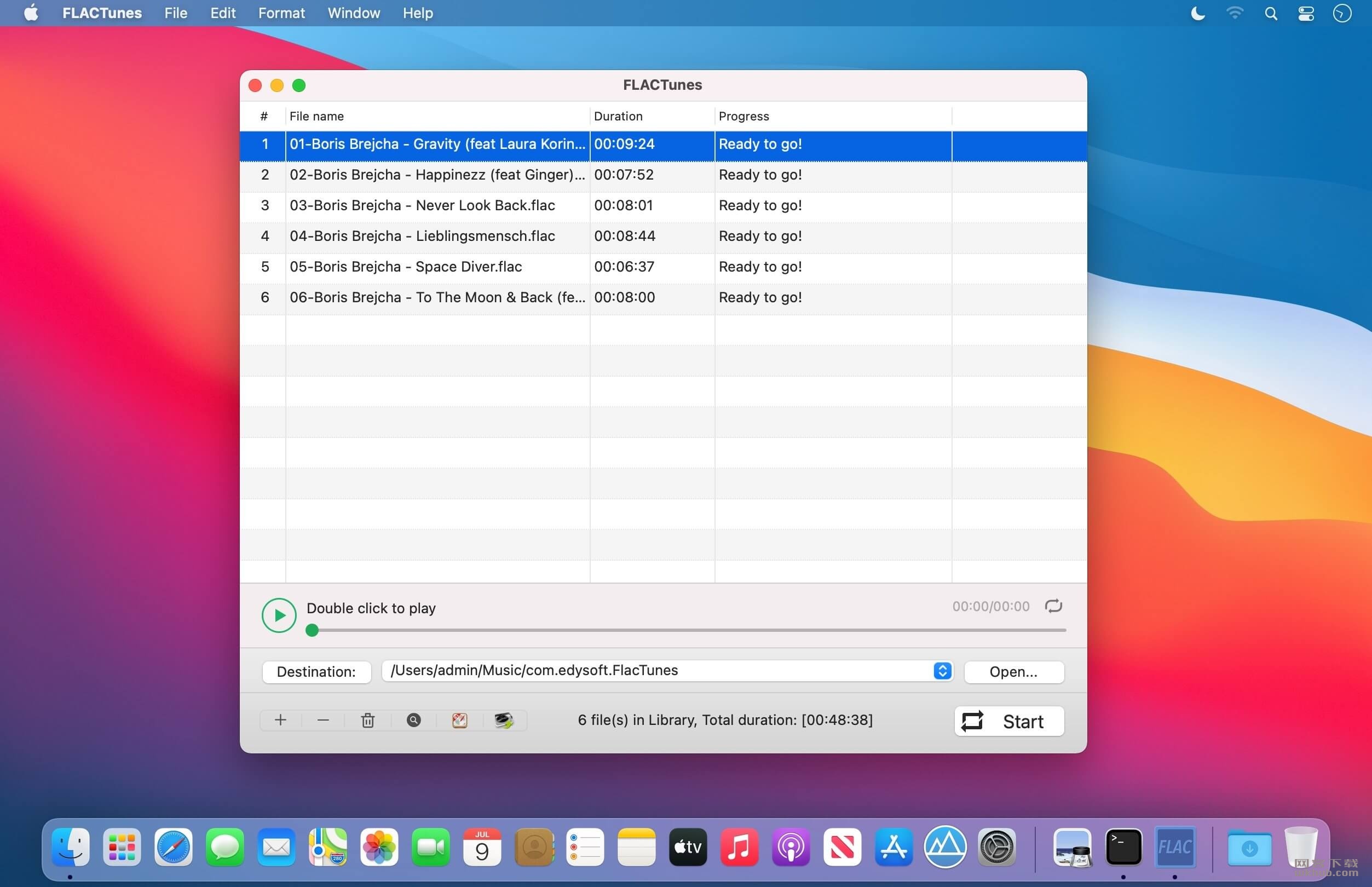Viewport: 1372px width, 887px height.
Task: Toggle the repeat playback icon
Action: pyautogui.click(x=1053, y=606)
